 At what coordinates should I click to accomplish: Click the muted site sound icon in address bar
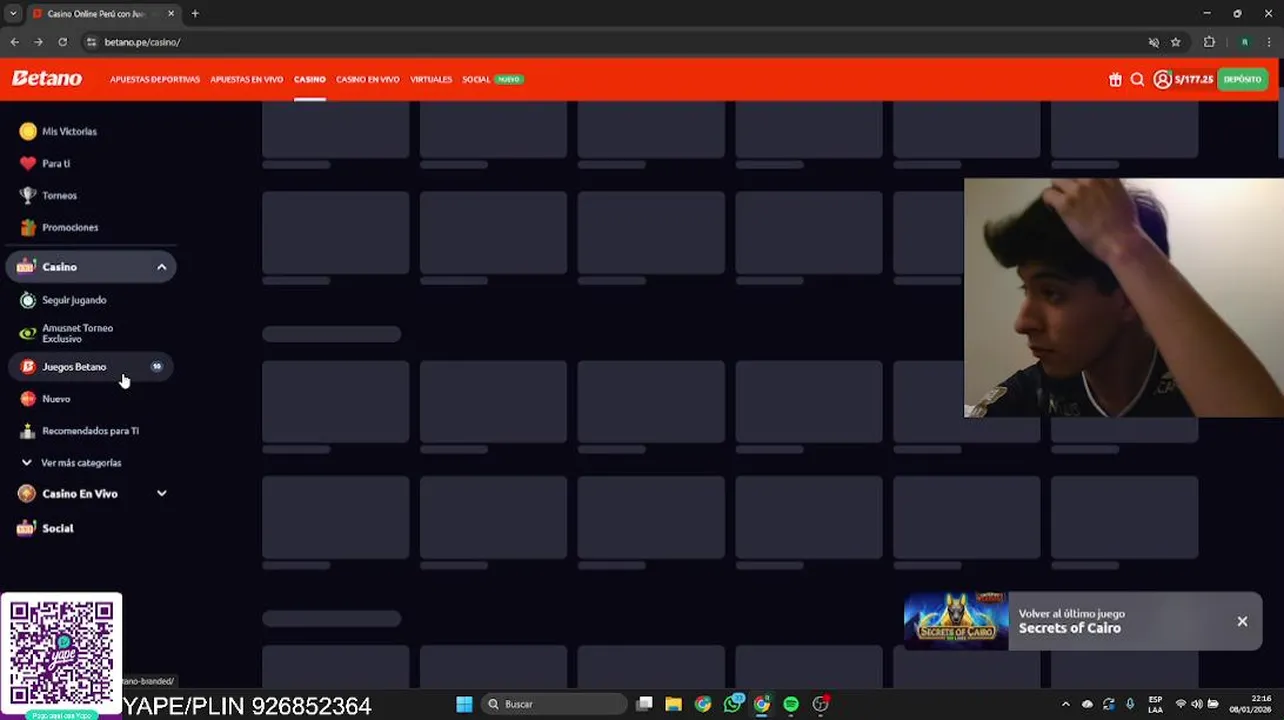coord(1154,42)
